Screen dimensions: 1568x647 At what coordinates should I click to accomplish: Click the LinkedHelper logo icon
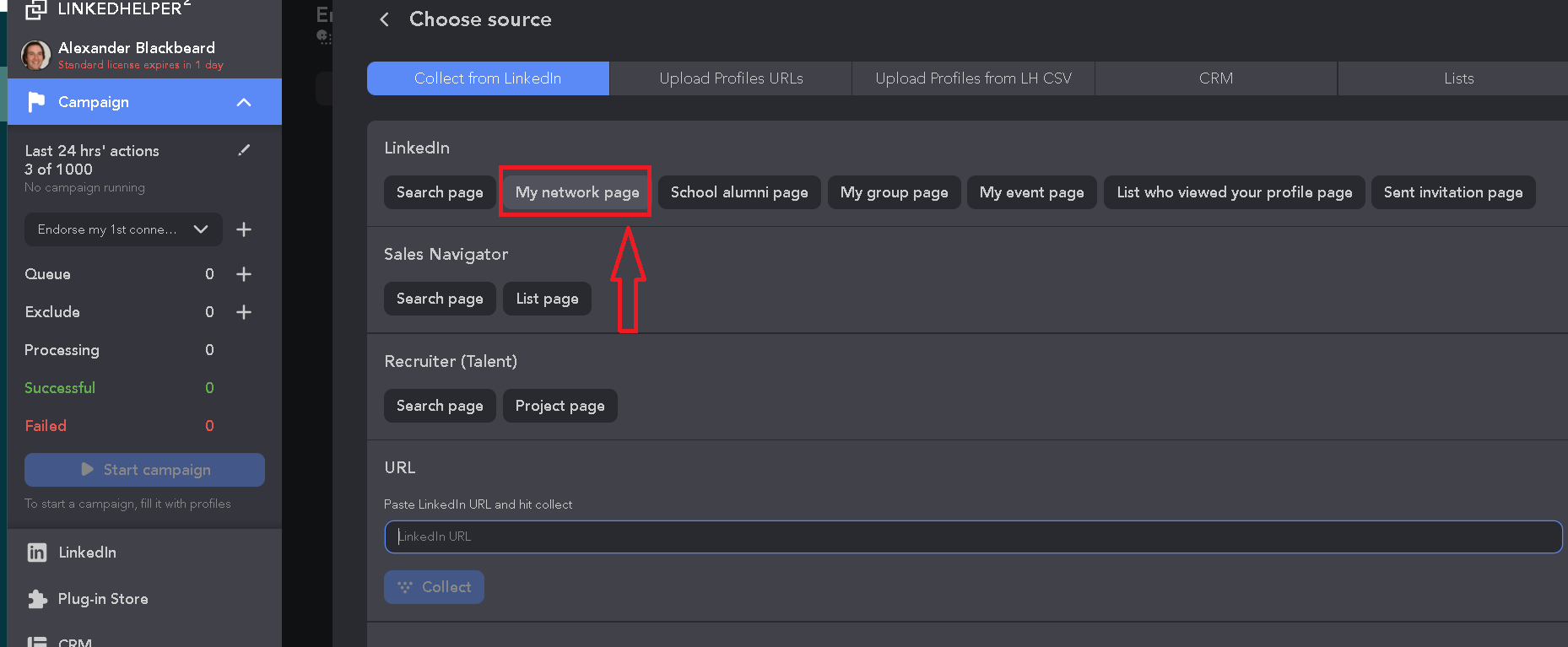click(x=35, y=9)
